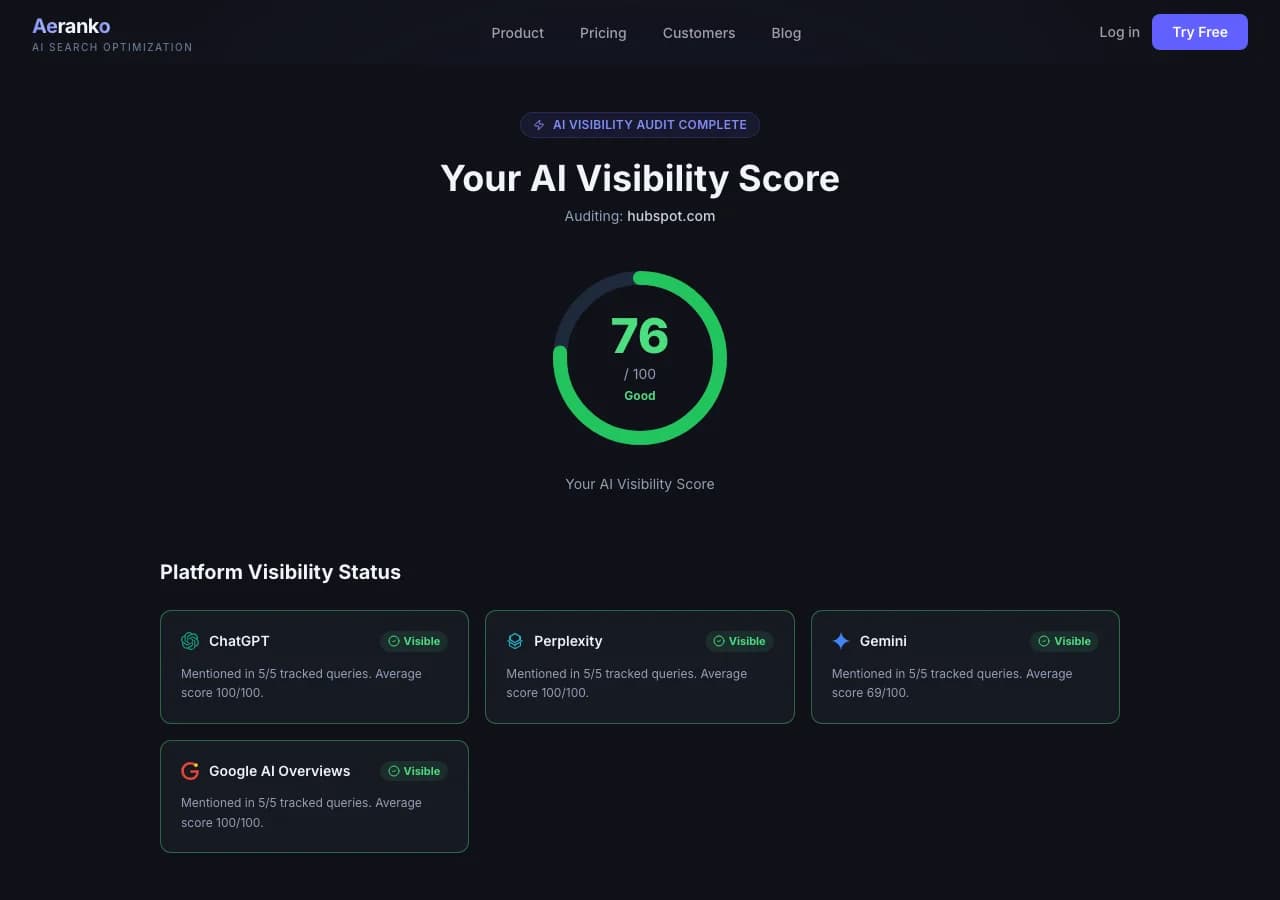This screenshot has height=900, width=1280.
Task: Click the Perplexity logo icon
Action: pyautogui.click(x=515, y=641)
